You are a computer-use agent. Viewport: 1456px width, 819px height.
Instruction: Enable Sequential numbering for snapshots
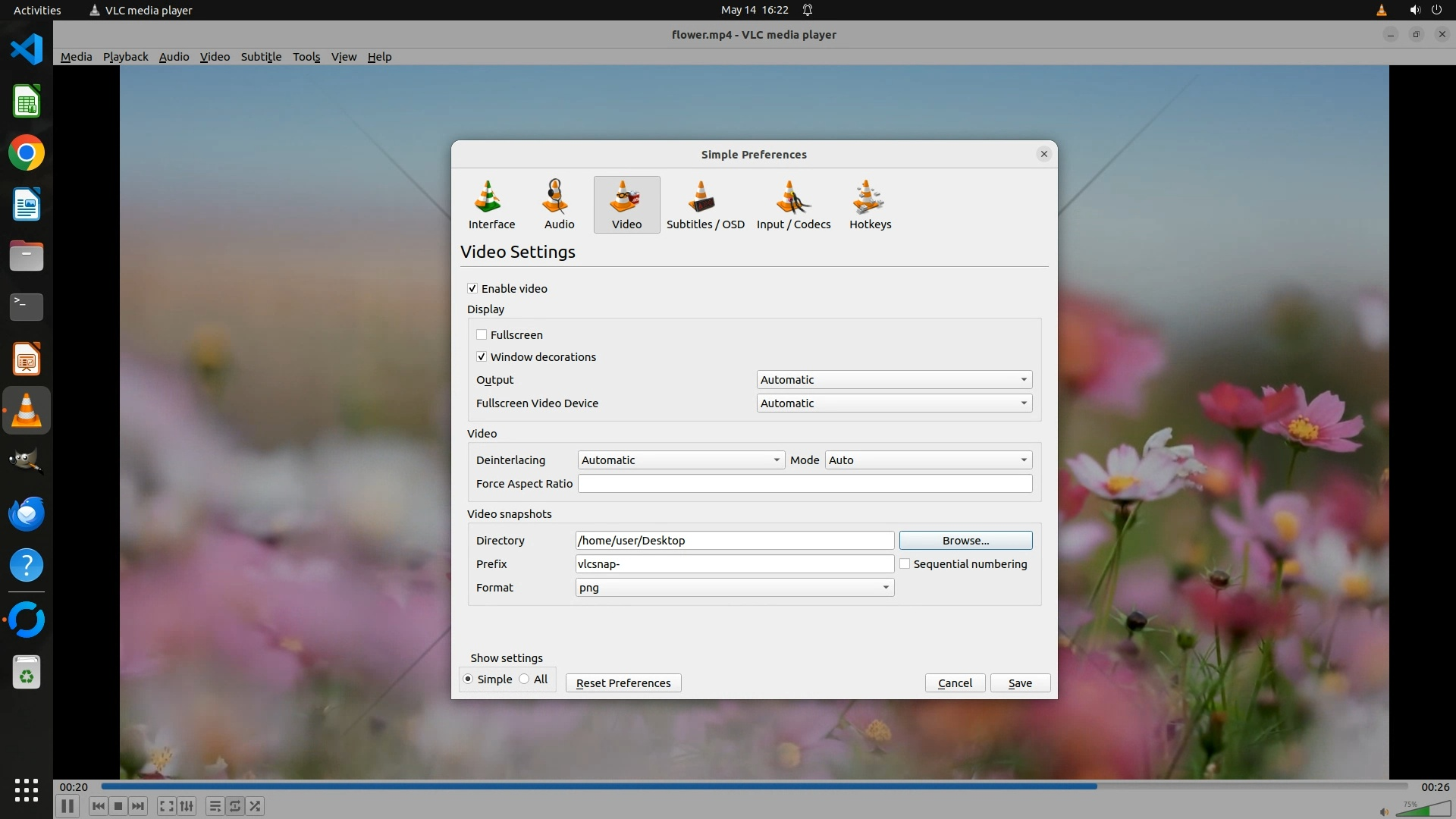coord(905,564)
